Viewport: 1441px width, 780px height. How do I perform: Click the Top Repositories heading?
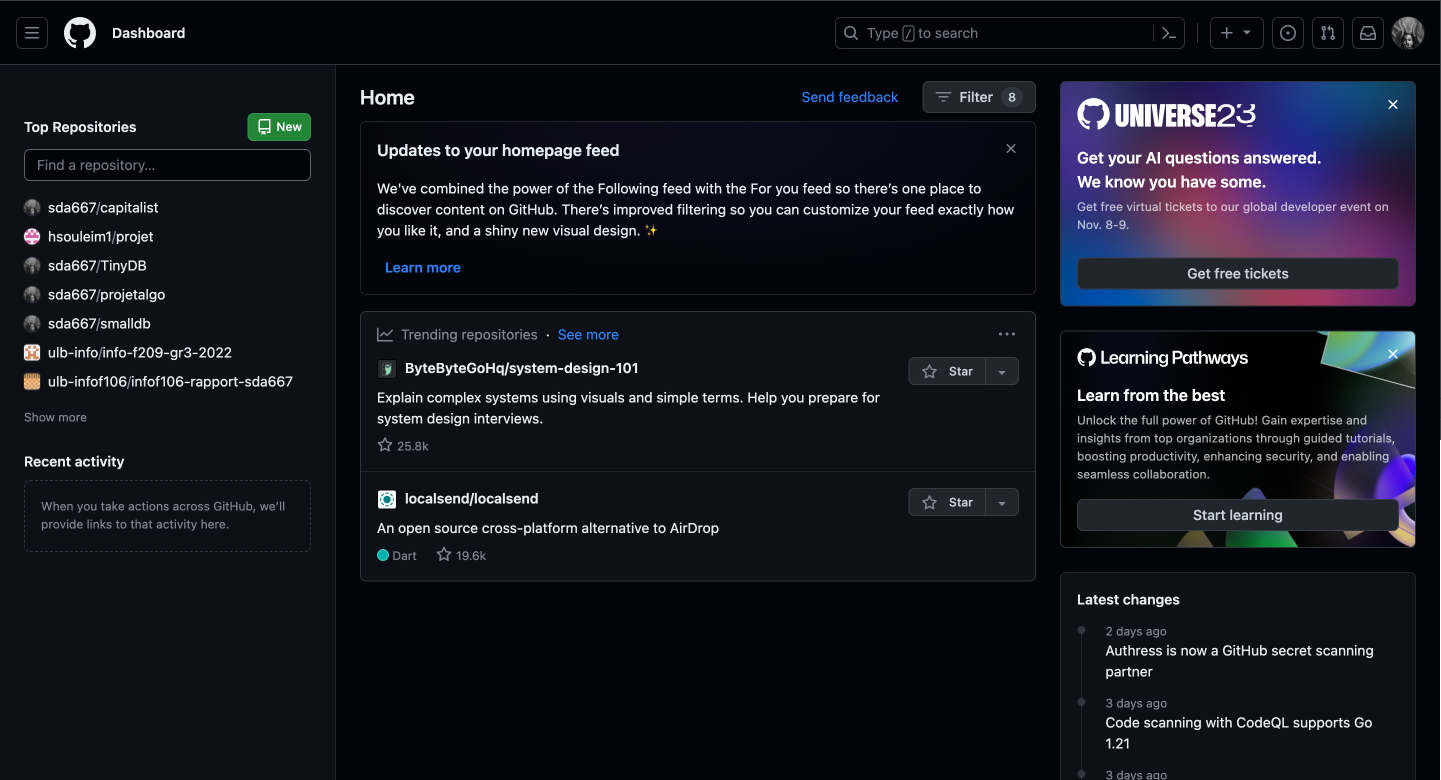click(80, 127)
